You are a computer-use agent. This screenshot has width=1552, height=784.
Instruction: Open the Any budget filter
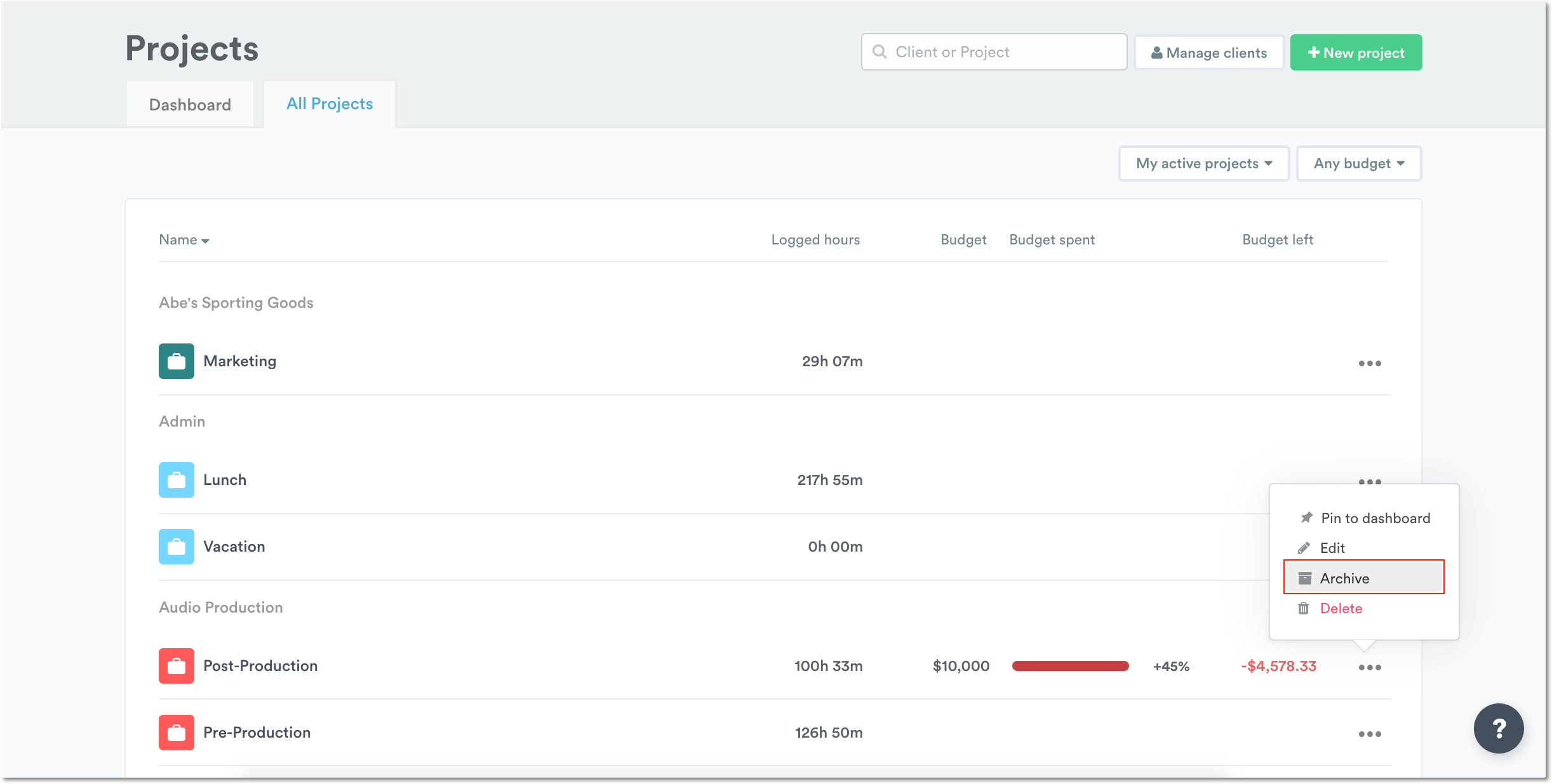tap(1358, 163)
